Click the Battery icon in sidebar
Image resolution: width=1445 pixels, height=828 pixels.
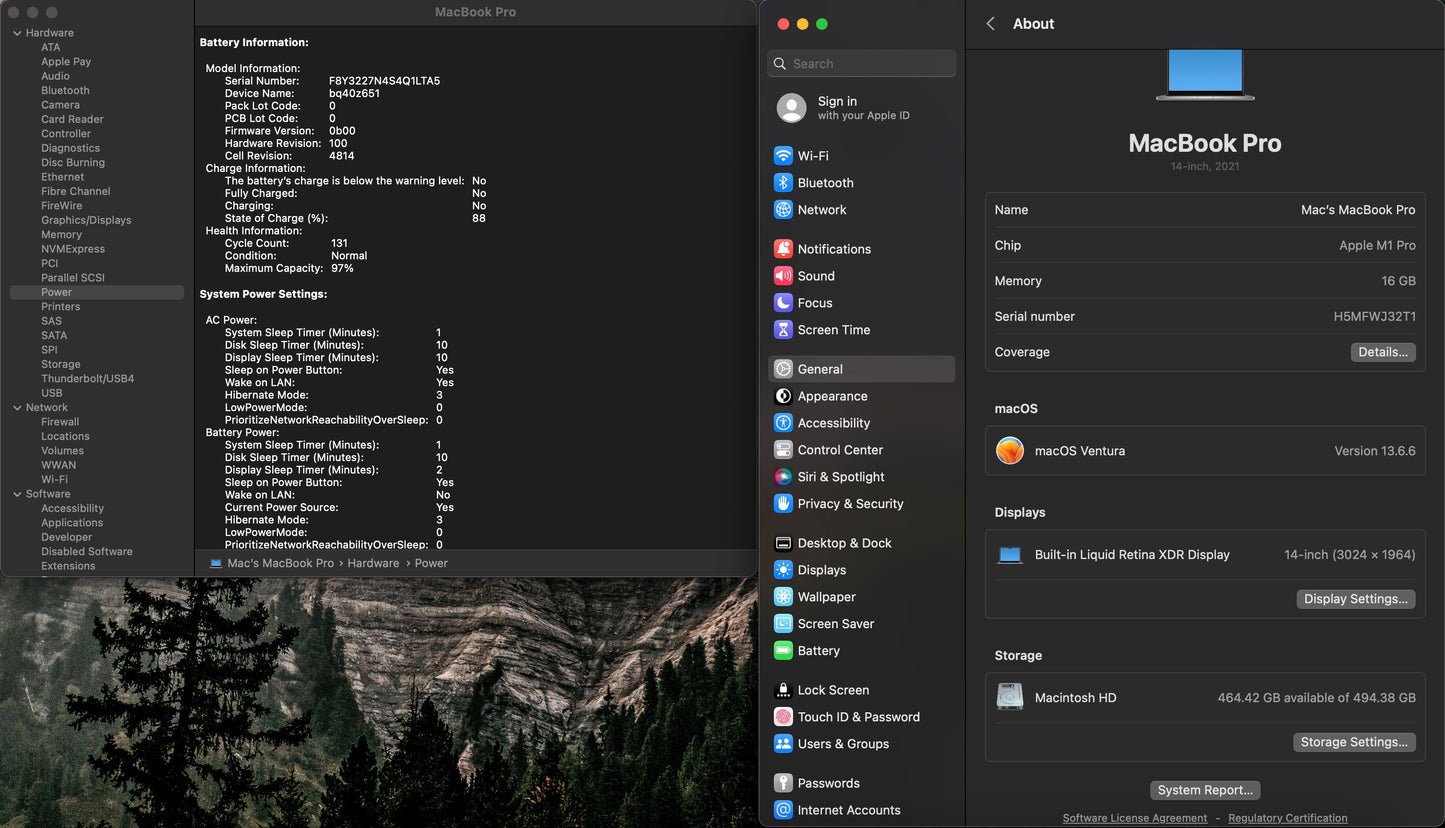point(783,651)
